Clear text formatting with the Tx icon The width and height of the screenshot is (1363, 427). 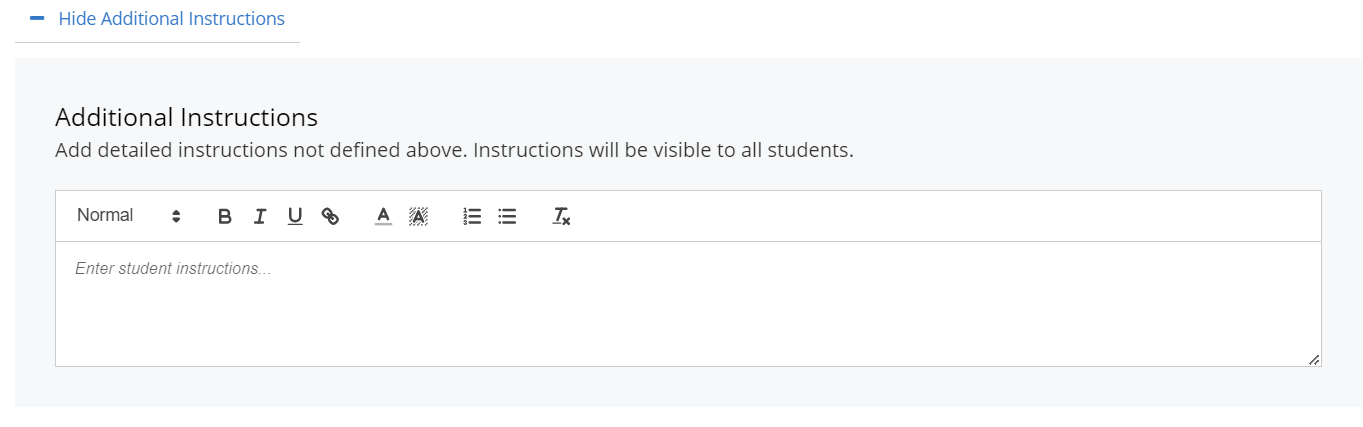pyautogui.click(x=561, y=216)
